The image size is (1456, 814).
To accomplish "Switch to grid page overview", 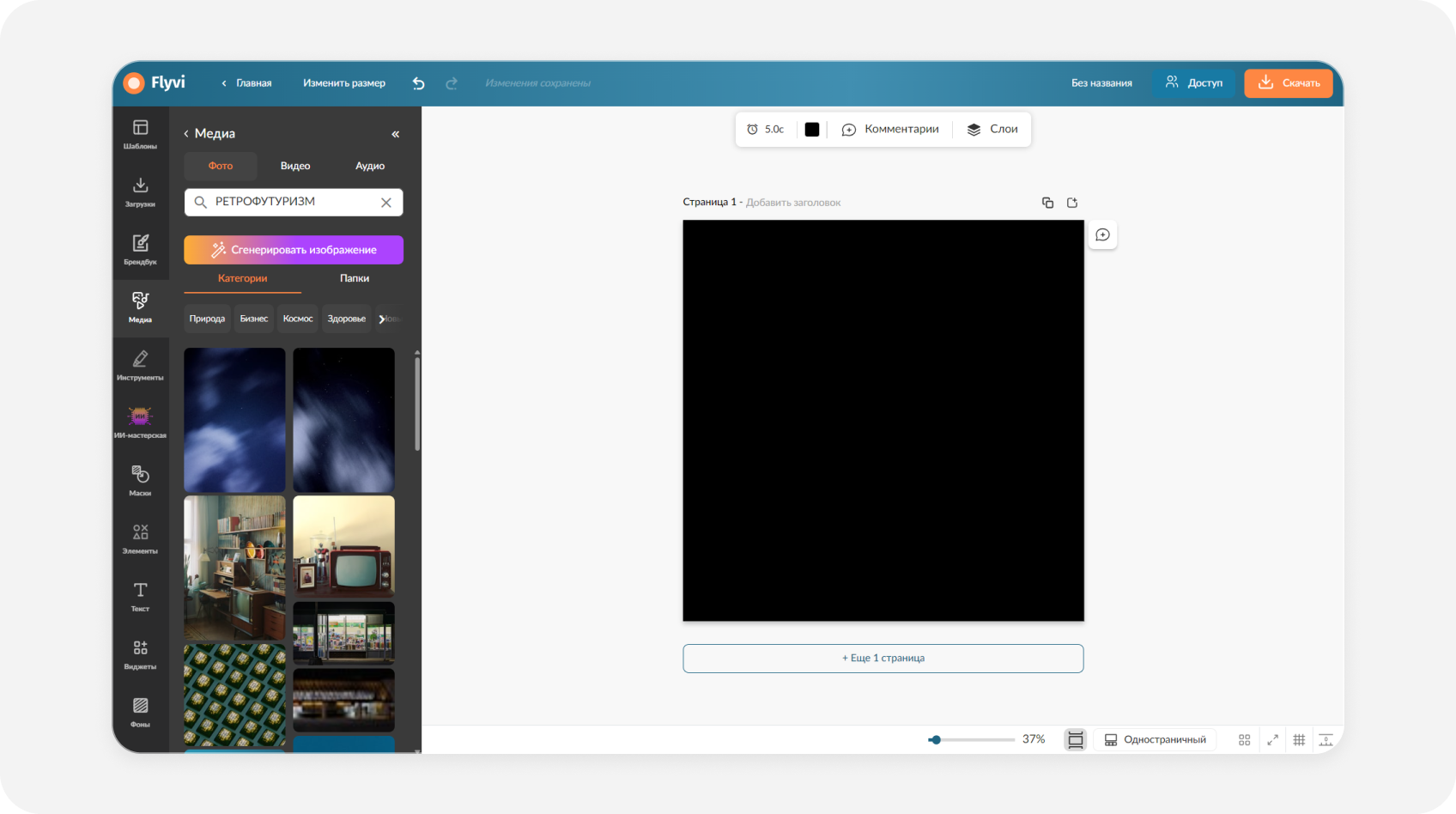I will click(x=1244, y=739).
